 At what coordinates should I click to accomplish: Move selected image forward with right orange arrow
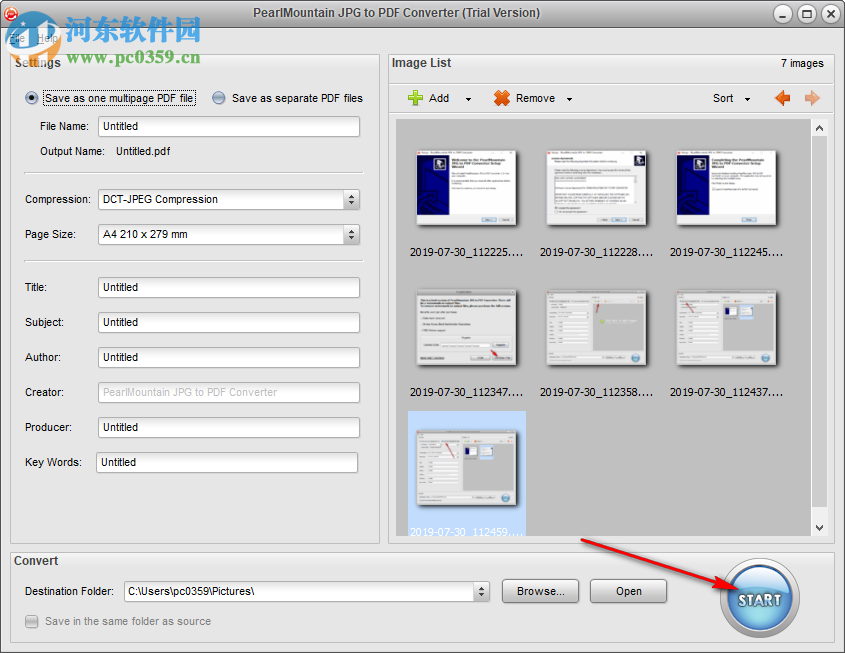point(812,98)
